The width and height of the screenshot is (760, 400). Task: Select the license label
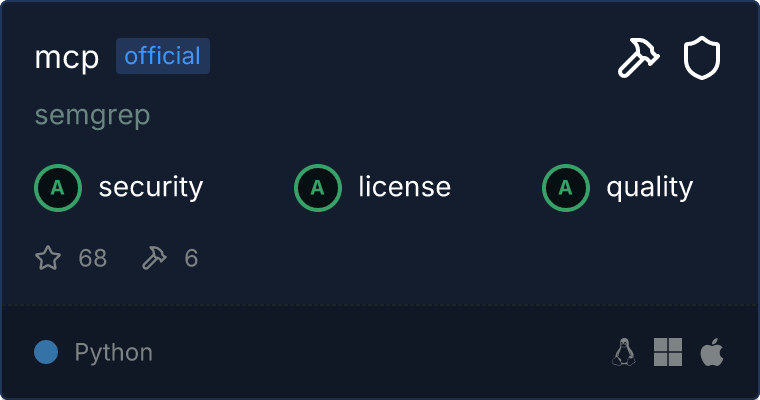pos(405,187)
